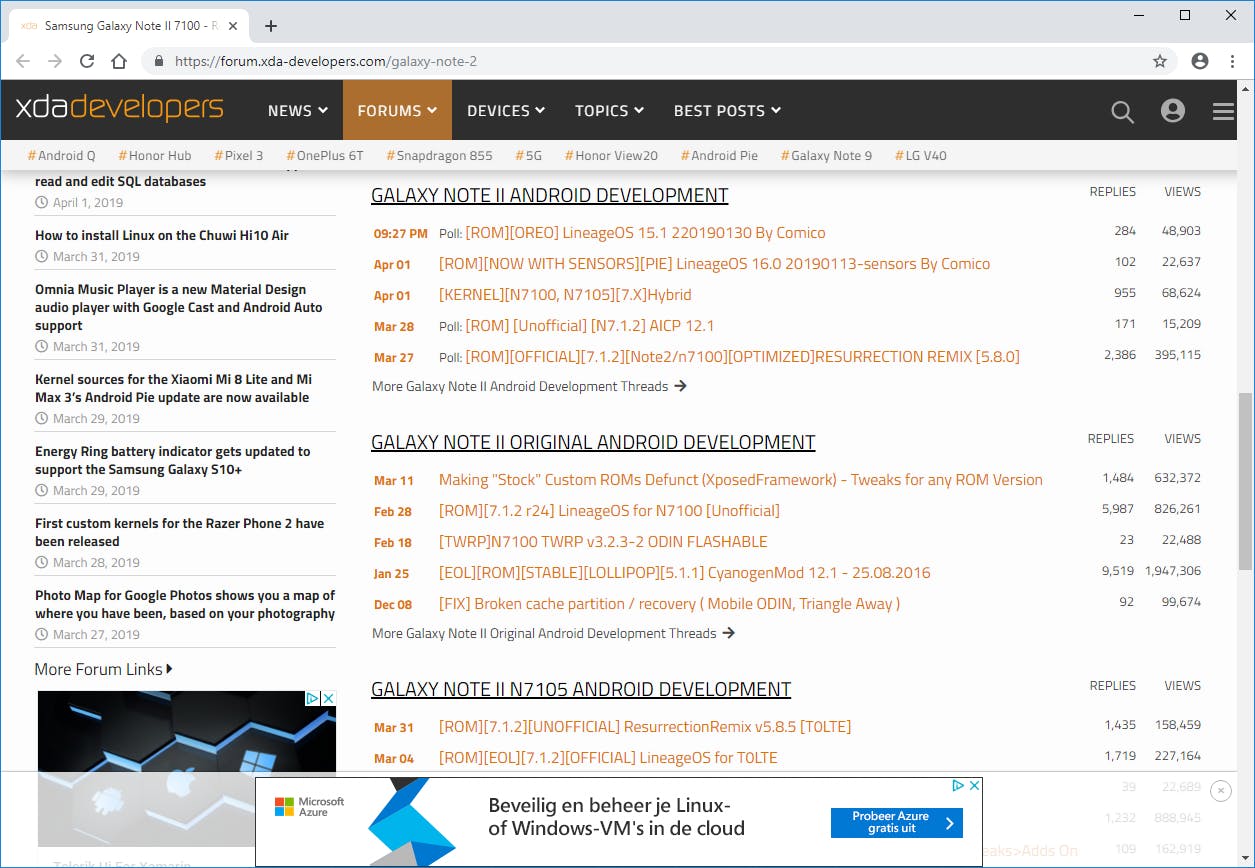Screen dimensions: 1255x868
Task: Click the AdChoices icon on Azure banner
Action: pos(958,786)
